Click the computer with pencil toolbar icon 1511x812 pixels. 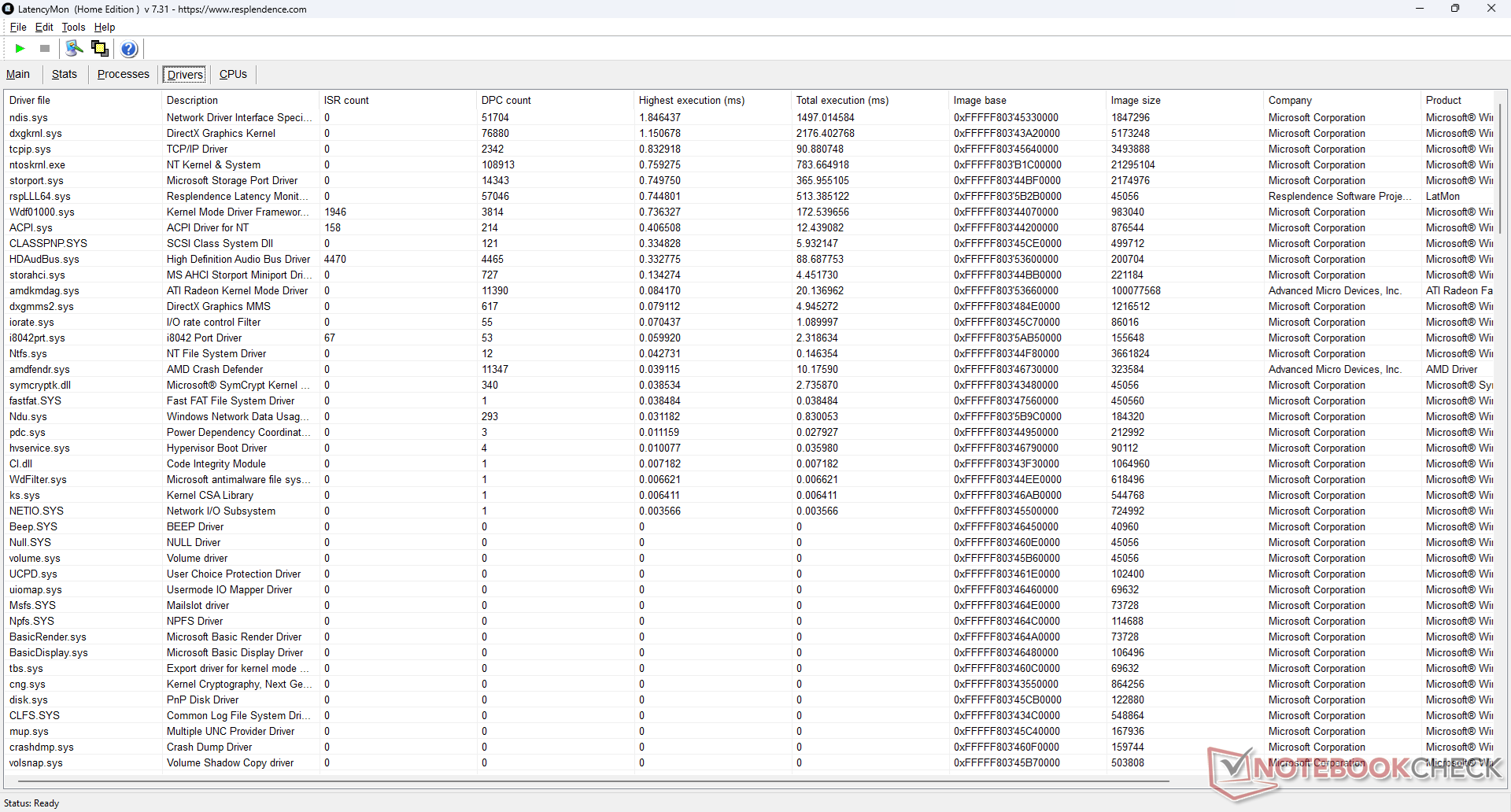(x=74, y=49)
